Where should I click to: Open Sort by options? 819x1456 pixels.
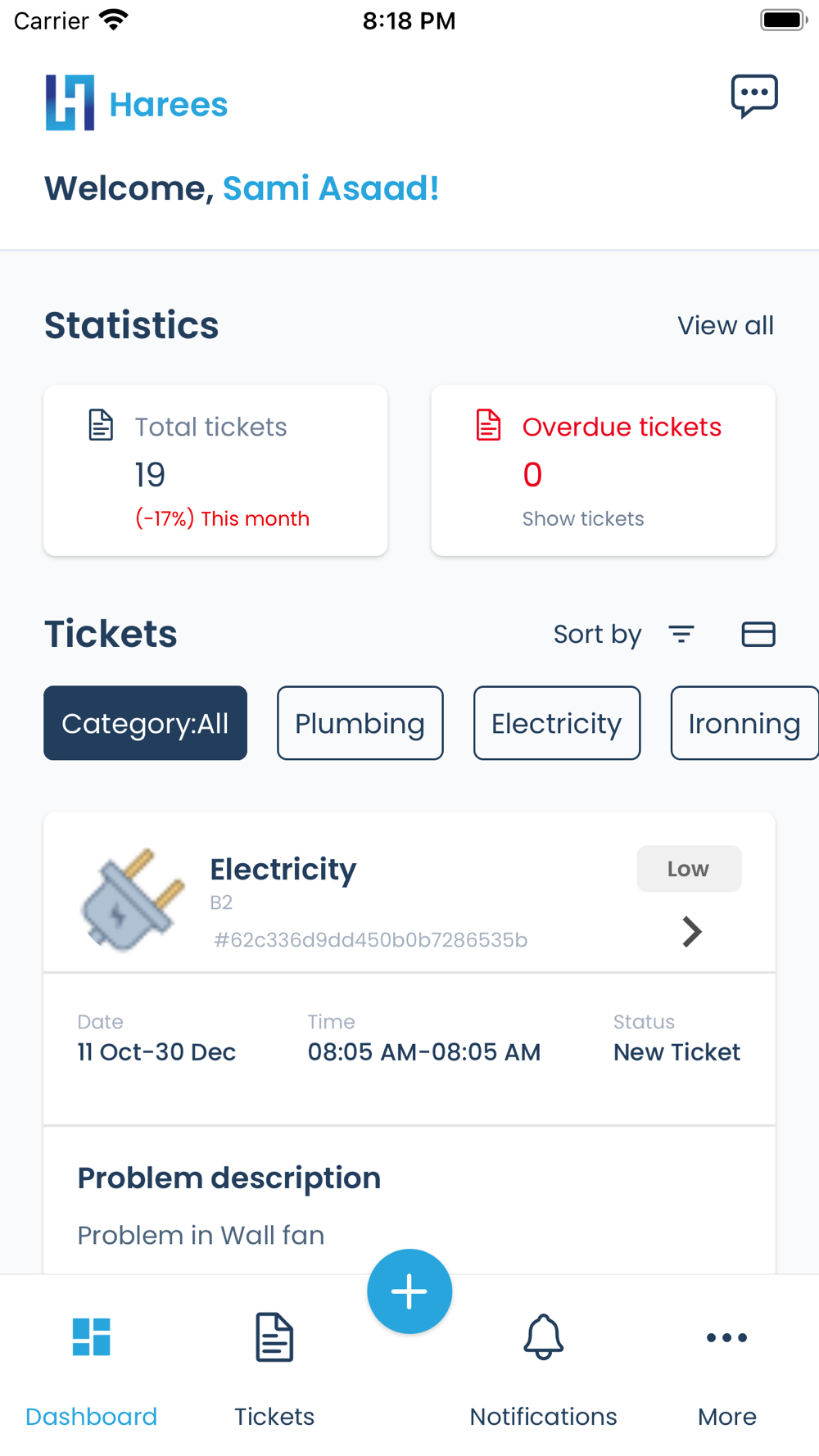click(x=597, y=635)
